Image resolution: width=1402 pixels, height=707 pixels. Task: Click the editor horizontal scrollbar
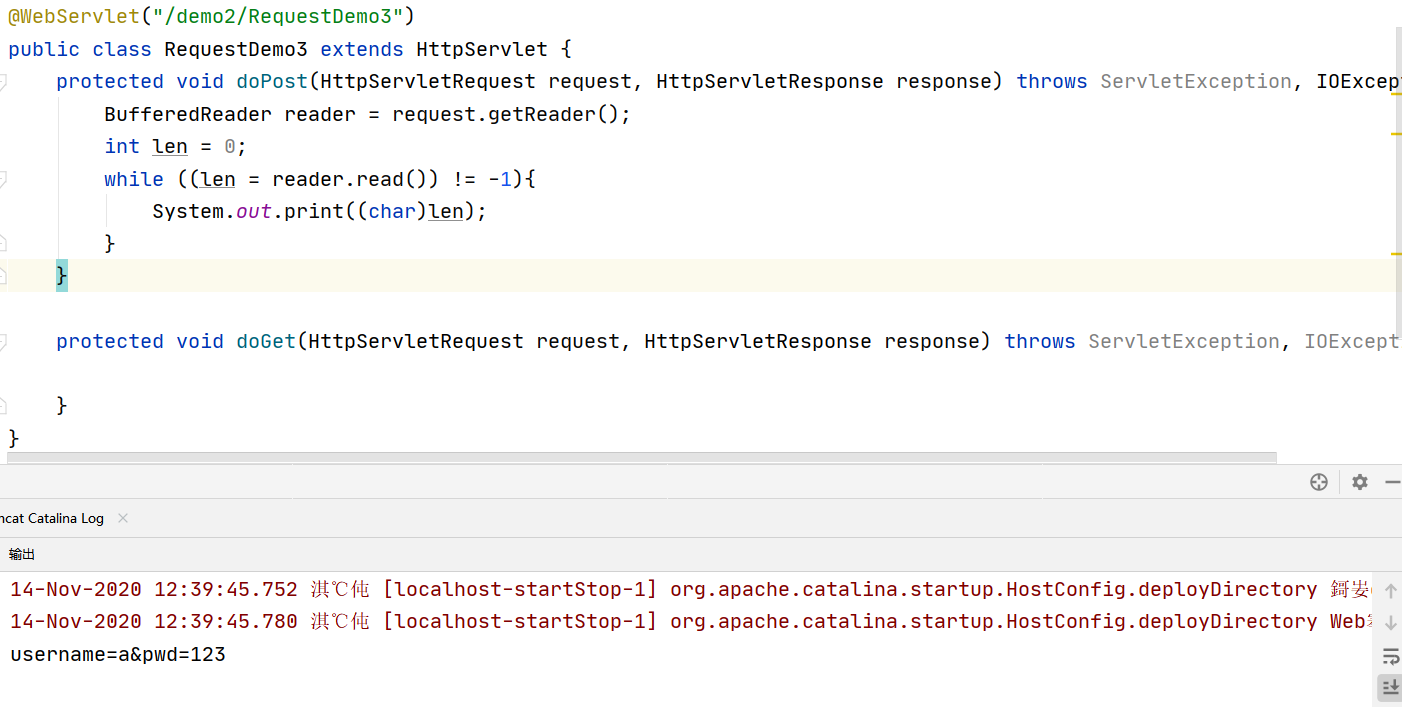tap(642, 458)
